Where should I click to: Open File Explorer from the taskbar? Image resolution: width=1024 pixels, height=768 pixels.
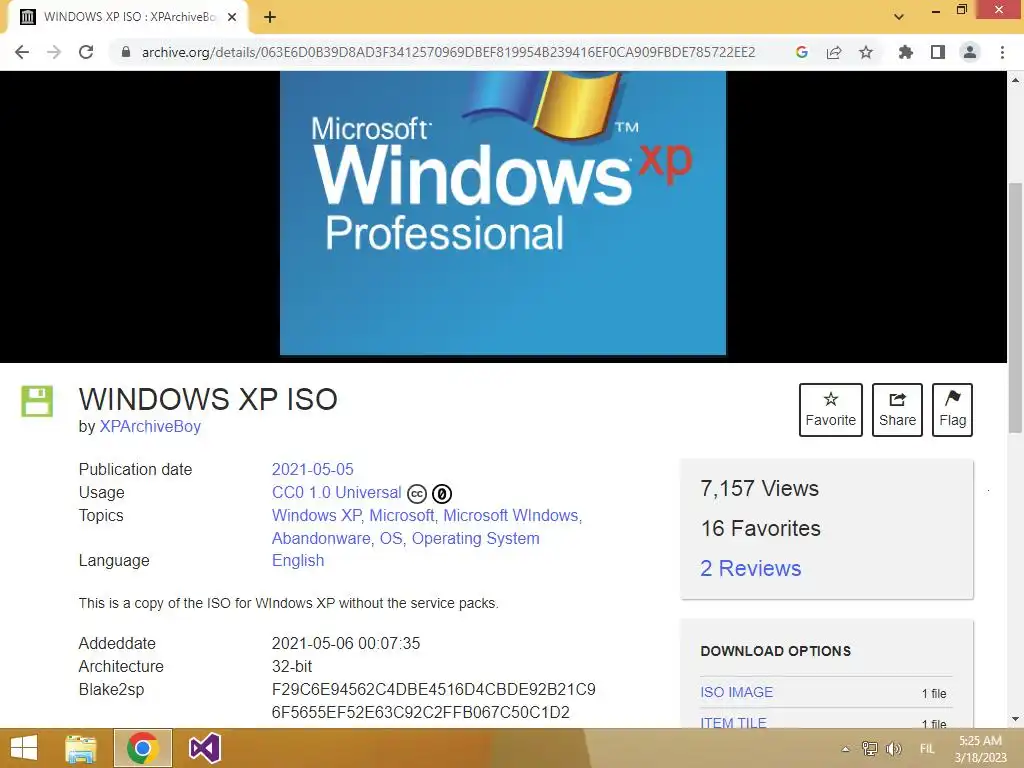(81, 748)
